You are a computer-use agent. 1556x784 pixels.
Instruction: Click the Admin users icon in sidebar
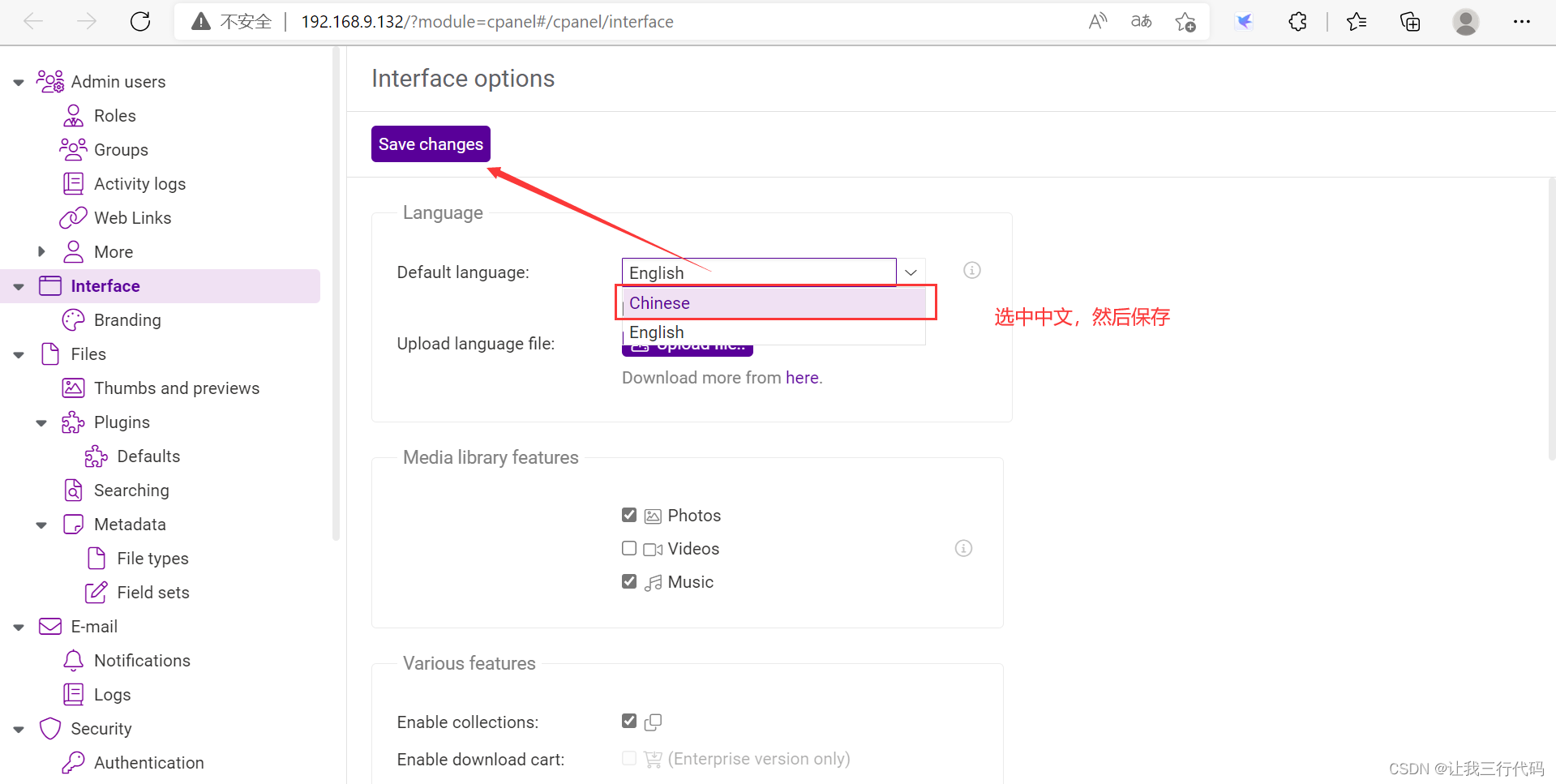(50, 82)
